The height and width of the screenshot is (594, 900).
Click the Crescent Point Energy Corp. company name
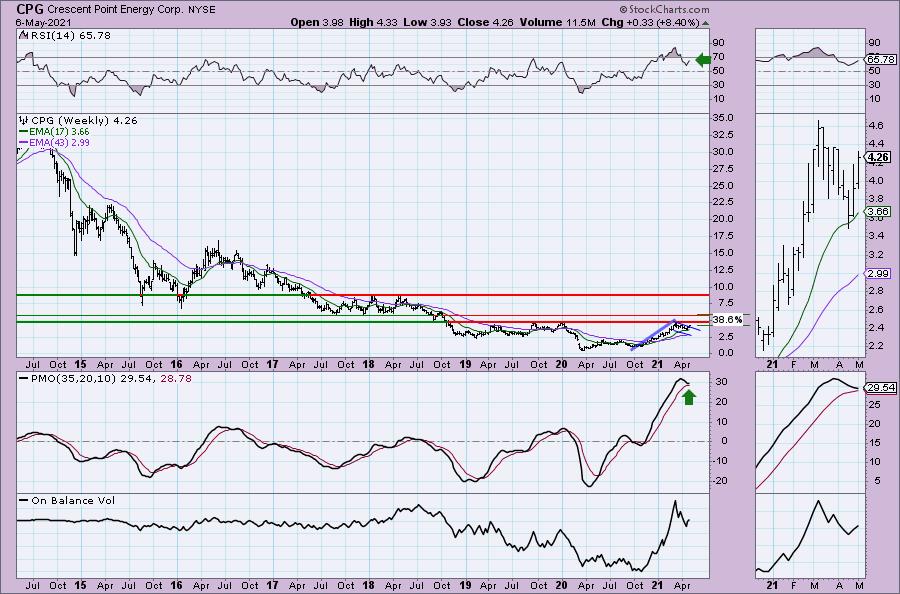pyautogui.click(x=116, y=10)
